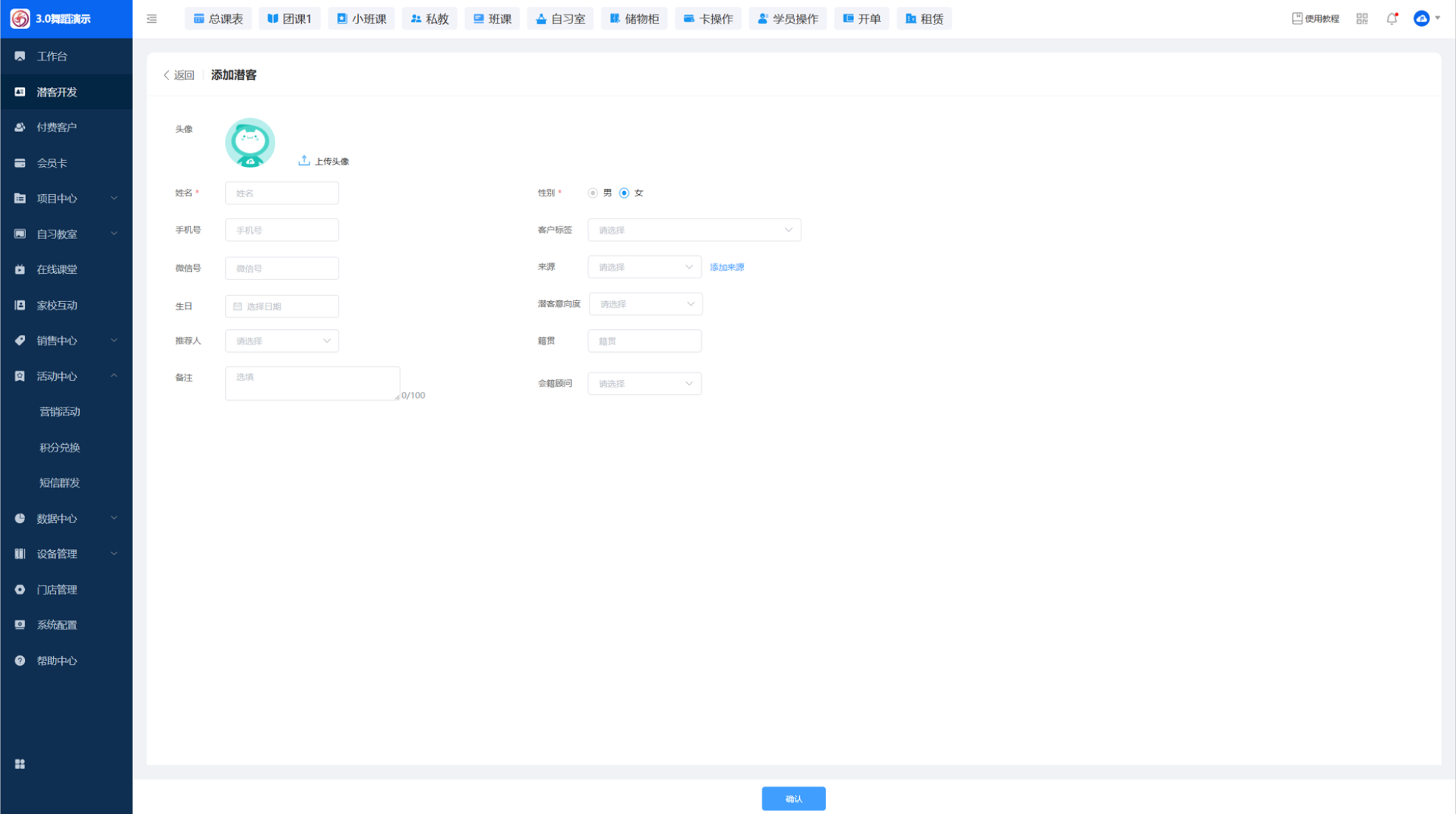Screen dimensions: 1456x814
Task: Switch to the 私教 top tab
Action: [429, 18]
